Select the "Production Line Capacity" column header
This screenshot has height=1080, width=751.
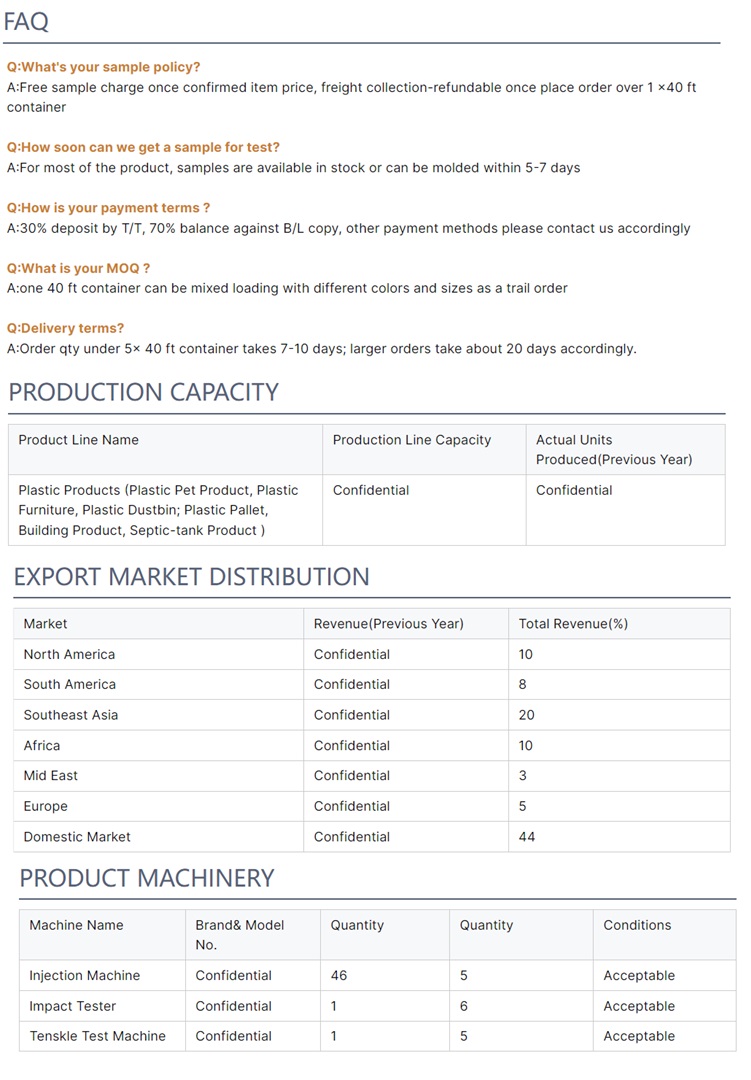(411, 440)
